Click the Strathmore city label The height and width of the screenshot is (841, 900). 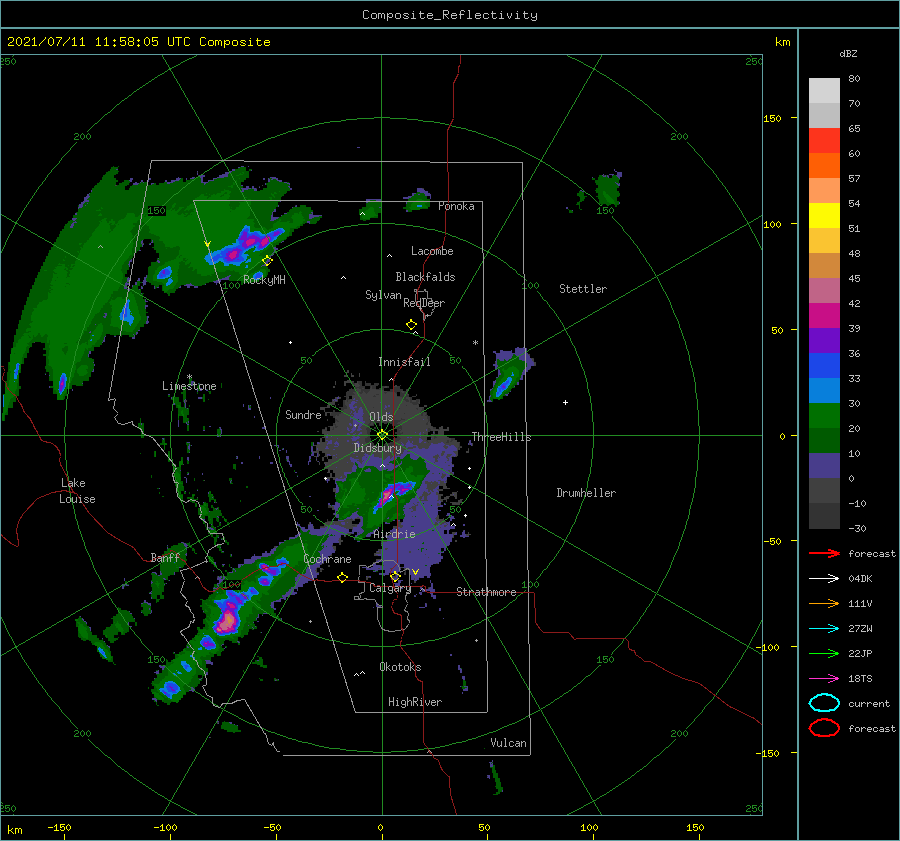tap(486, 592)
